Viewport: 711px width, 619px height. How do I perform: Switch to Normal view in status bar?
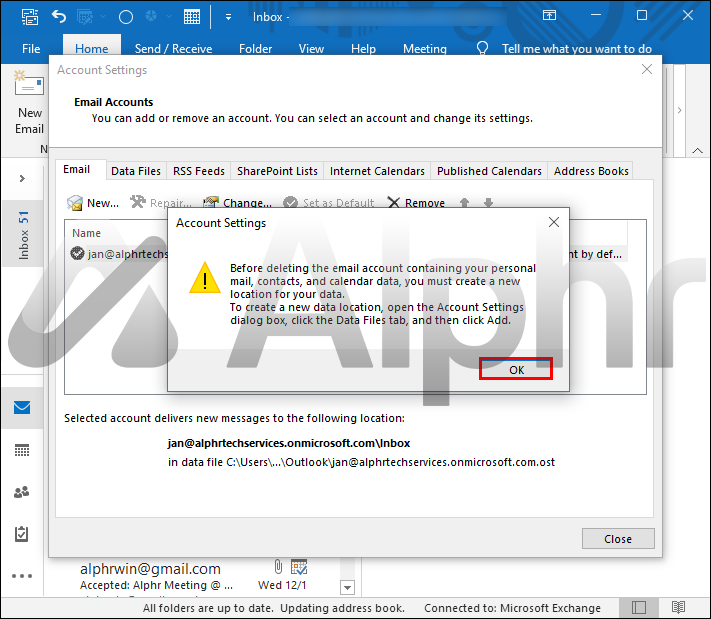tap(639, 607)
